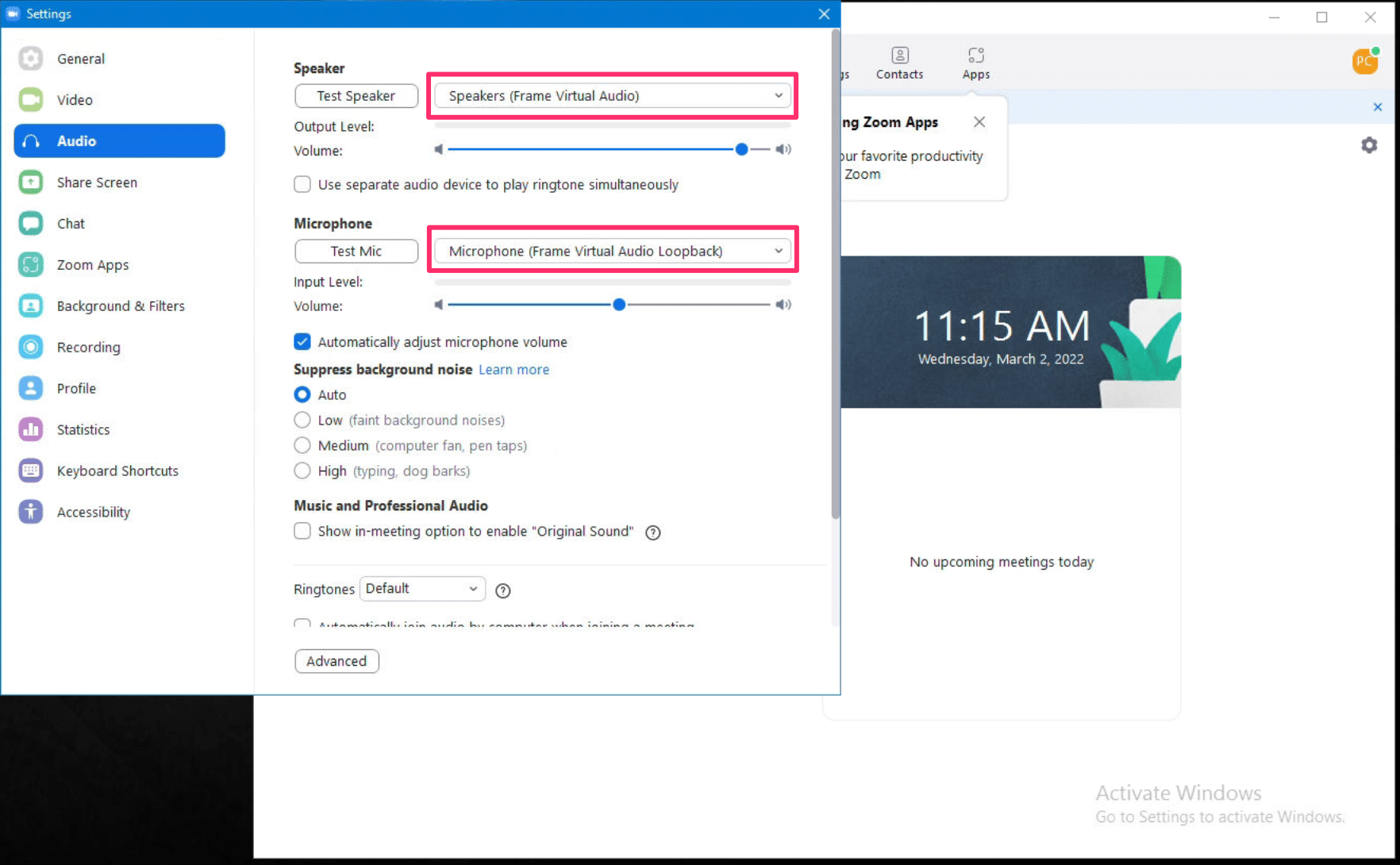The height and width of the screenshot is (865, 1400).
Task: Click the Ringtones help question icon
Action: pyautogui.click(x=502, y=590)
